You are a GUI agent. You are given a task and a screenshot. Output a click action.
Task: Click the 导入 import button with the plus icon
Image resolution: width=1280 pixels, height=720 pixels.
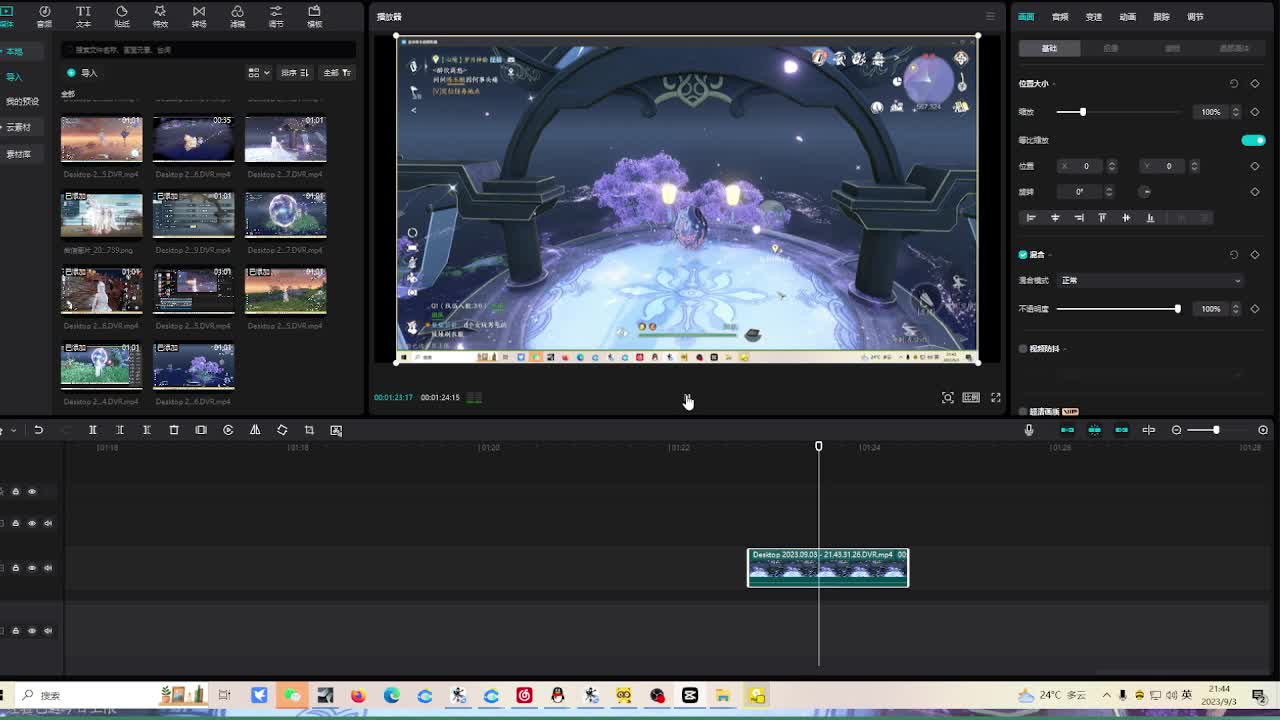[x=82, y=73]
